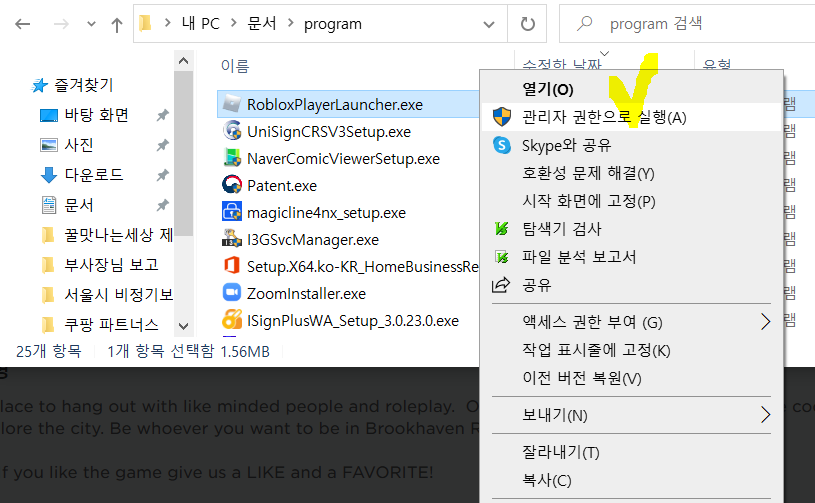Open 문서 in quick access

(x=78, y=205)
